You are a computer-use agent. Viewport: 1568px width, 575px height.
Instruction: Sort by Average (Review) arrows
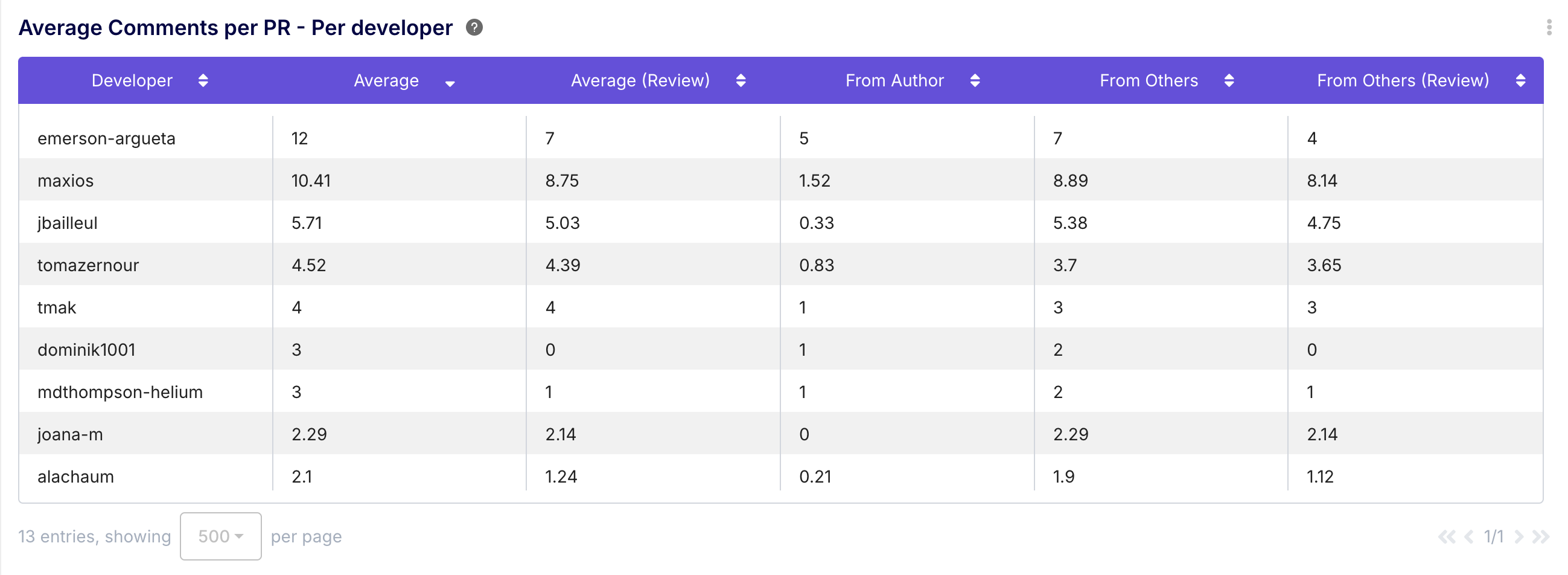[740, 80]
